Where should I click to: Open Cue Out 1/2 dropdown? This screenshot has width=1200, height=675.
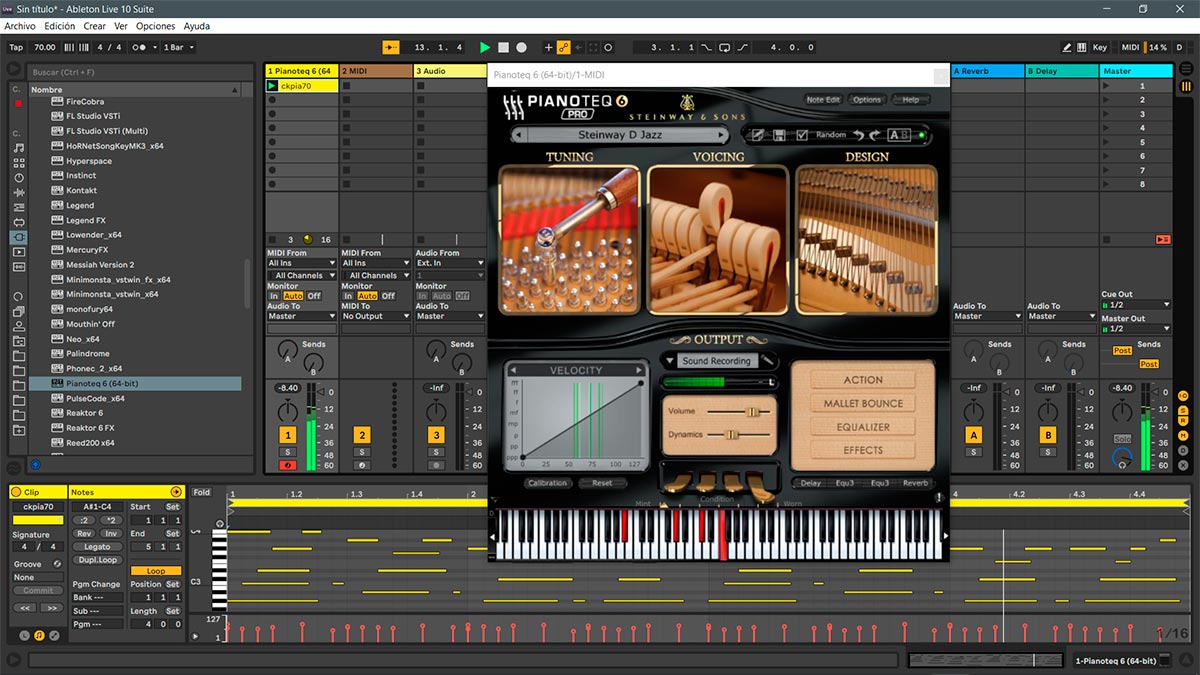[x=1136, y=304]
